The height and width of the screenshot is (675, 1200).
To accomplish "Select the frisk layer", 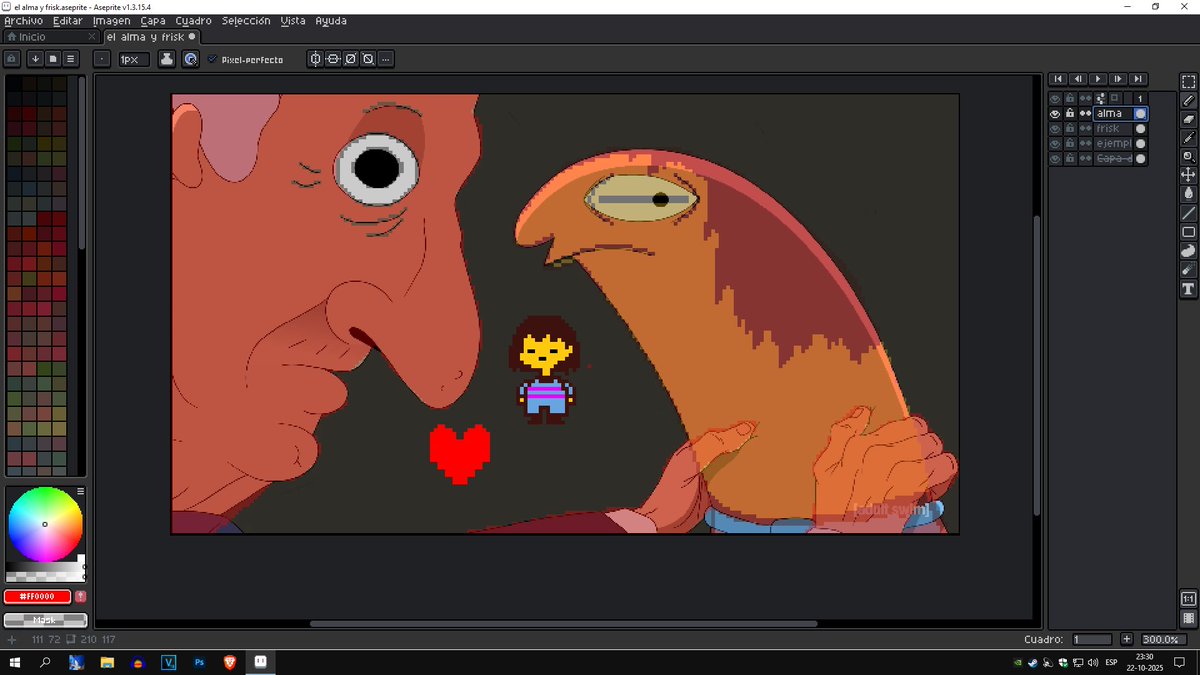I will coord(1113,129).
